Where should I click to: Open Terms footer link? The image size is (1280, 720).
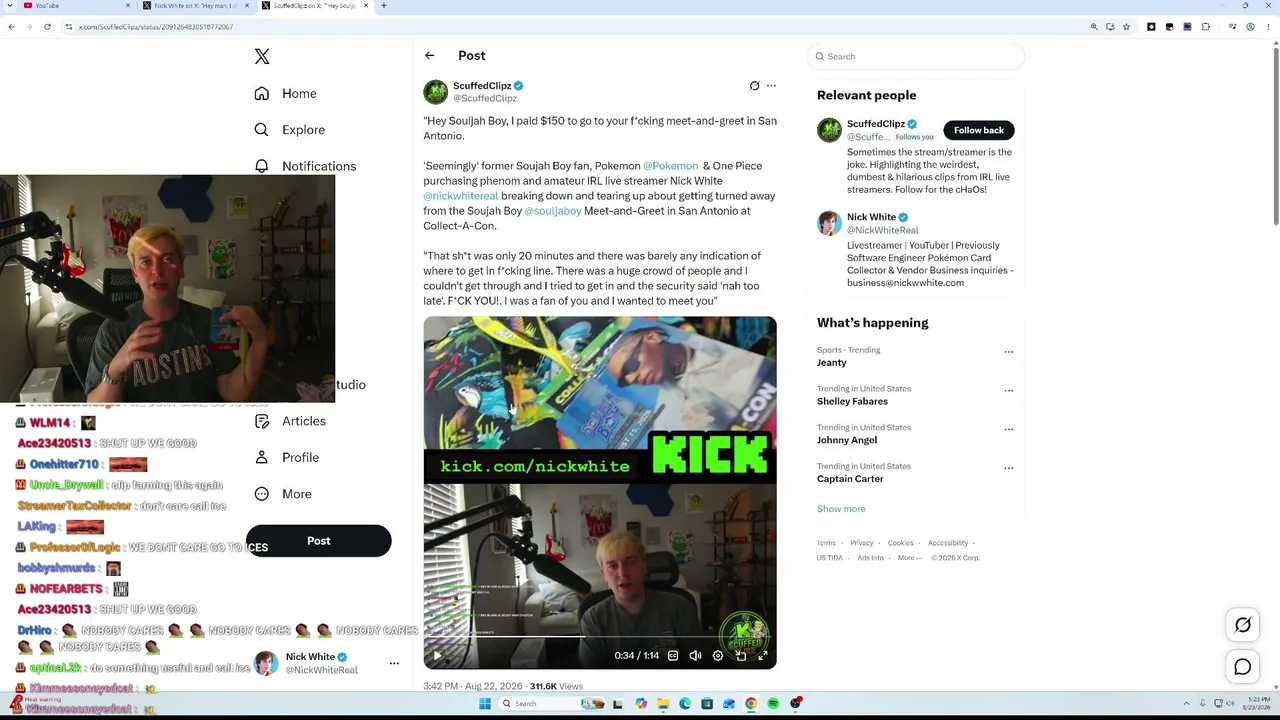pyautogui.click(x=826, y=543)
